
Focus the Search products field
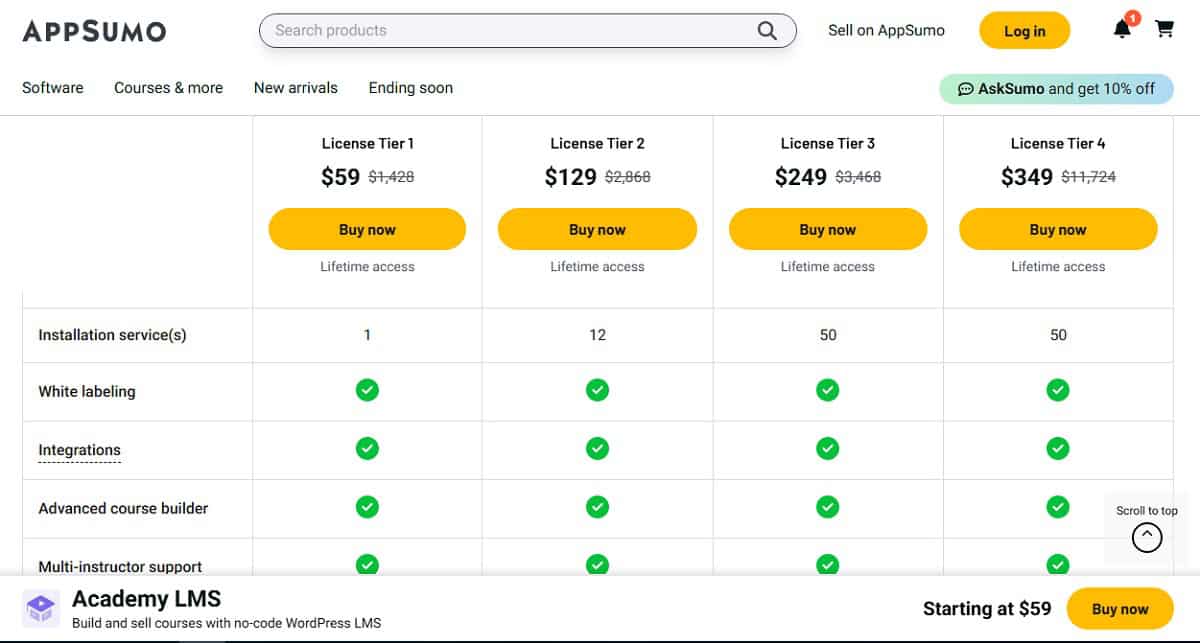(528, 31)
